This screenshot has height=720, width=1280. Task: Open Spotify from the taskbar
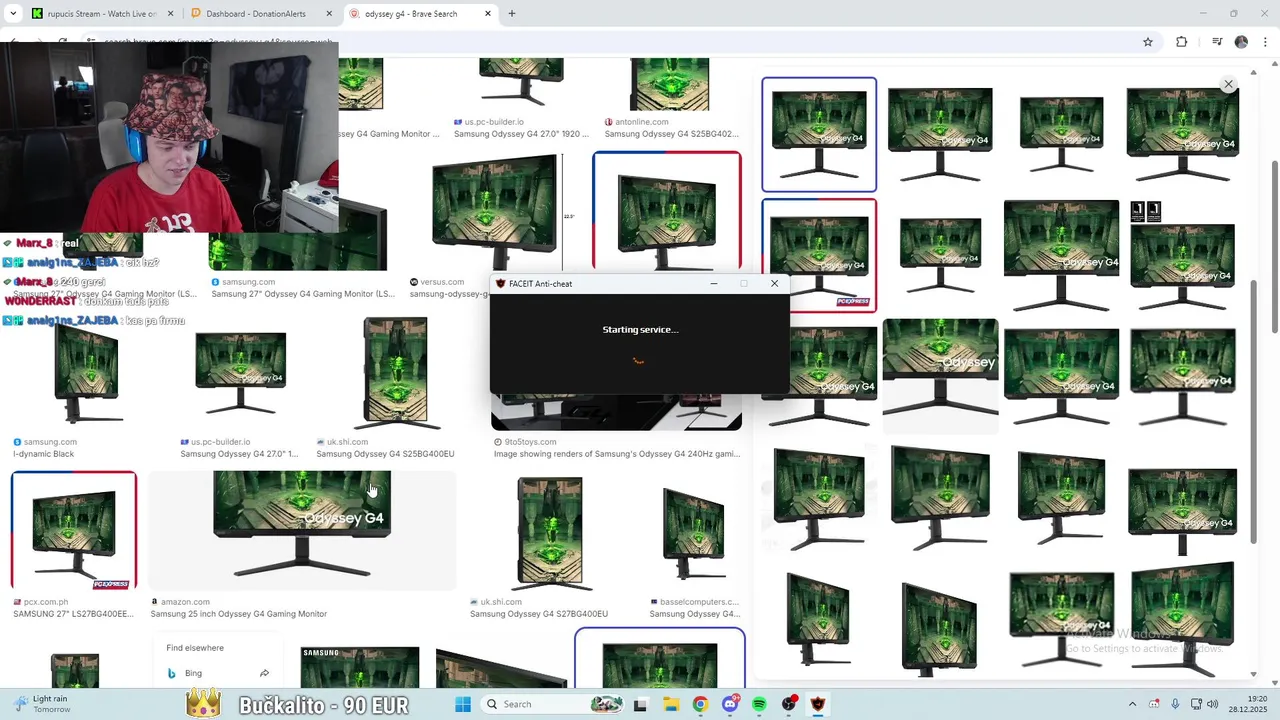tap(759, 704)
